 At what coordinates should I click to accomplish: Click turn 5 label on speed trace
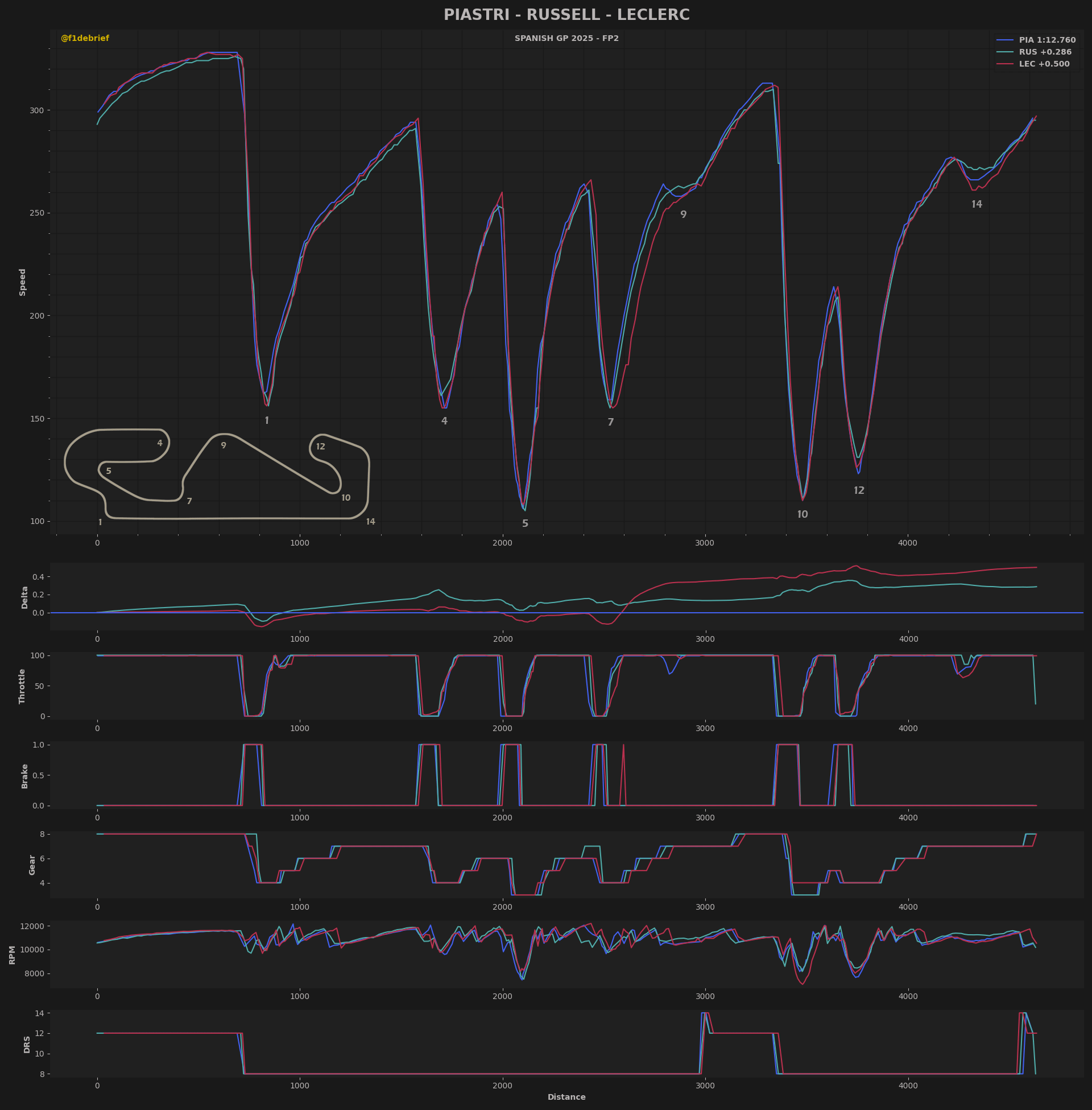[x=525, y=524]
